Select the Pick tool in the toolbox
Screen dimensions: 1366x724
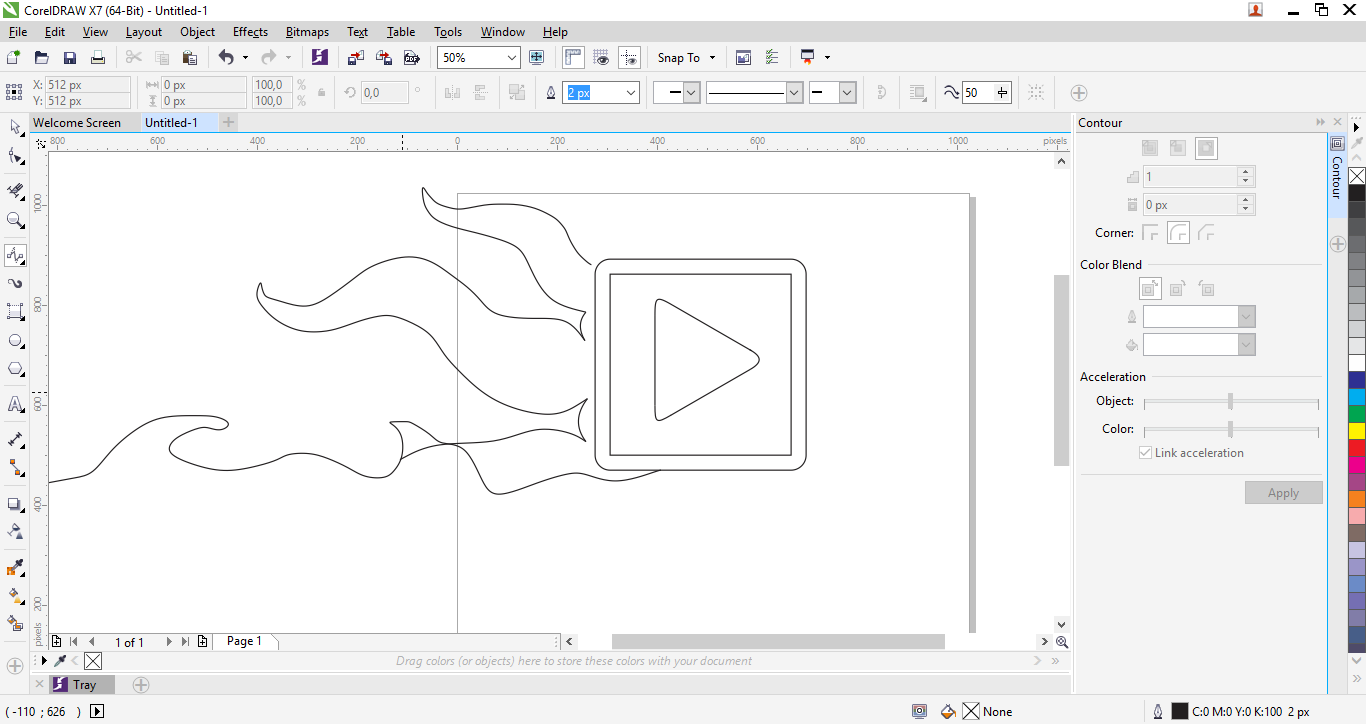pyautogui.click(x=15, y=127)
